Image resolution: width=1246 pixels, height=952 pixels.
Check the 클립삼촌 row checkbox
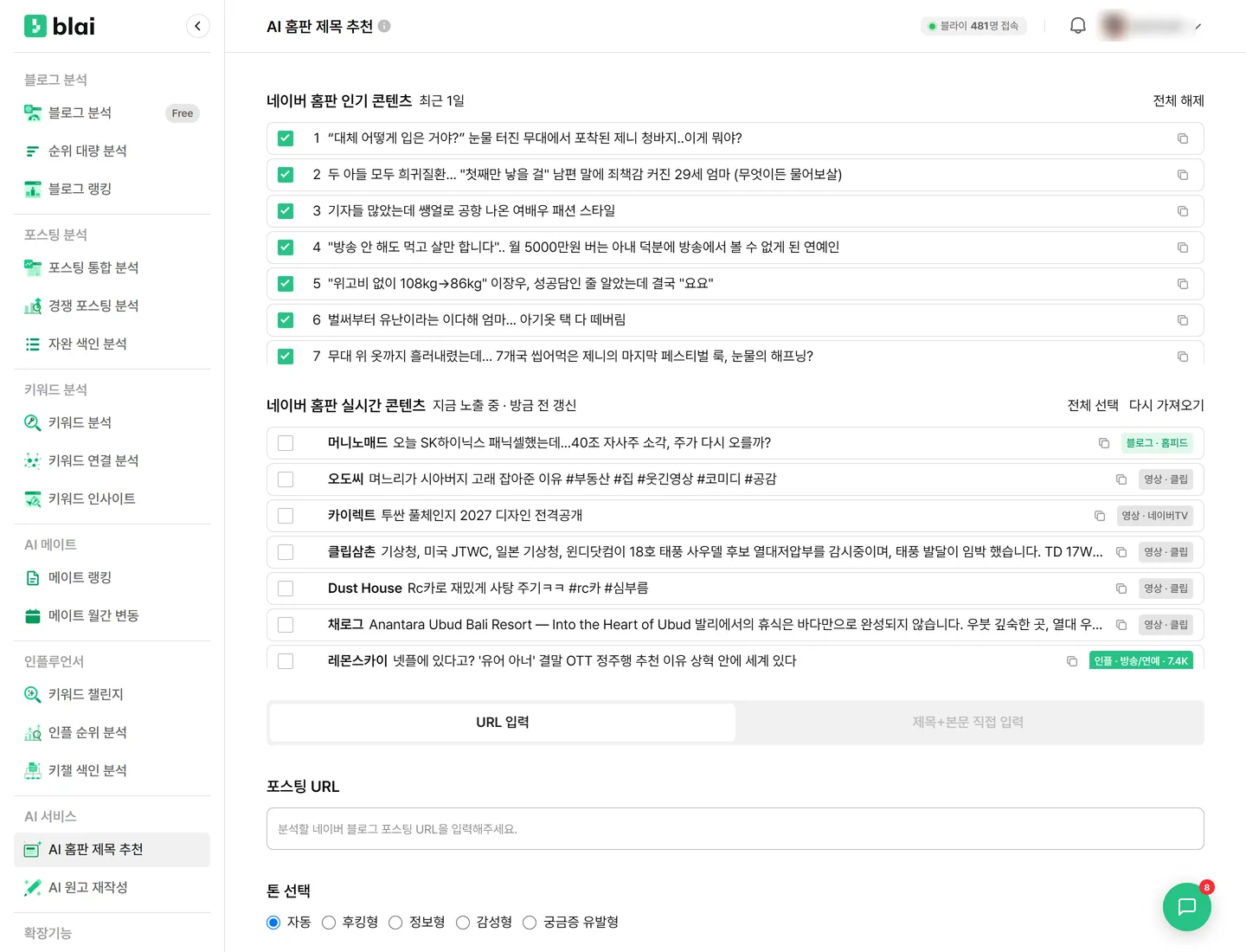(x=286, y=552)
